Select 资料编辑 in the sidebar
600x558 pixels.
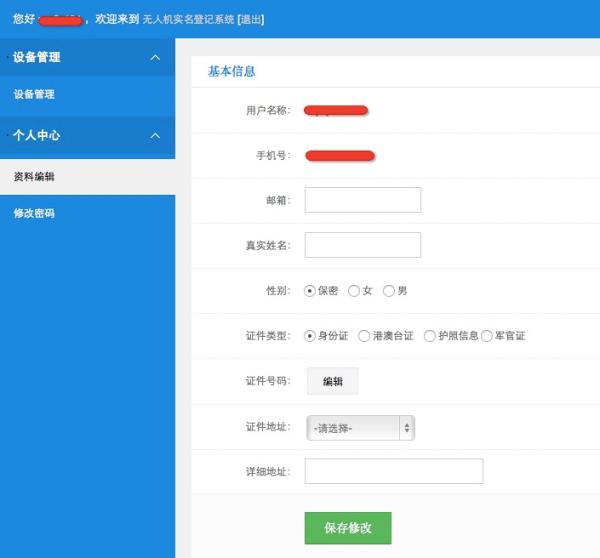point(34,177)
